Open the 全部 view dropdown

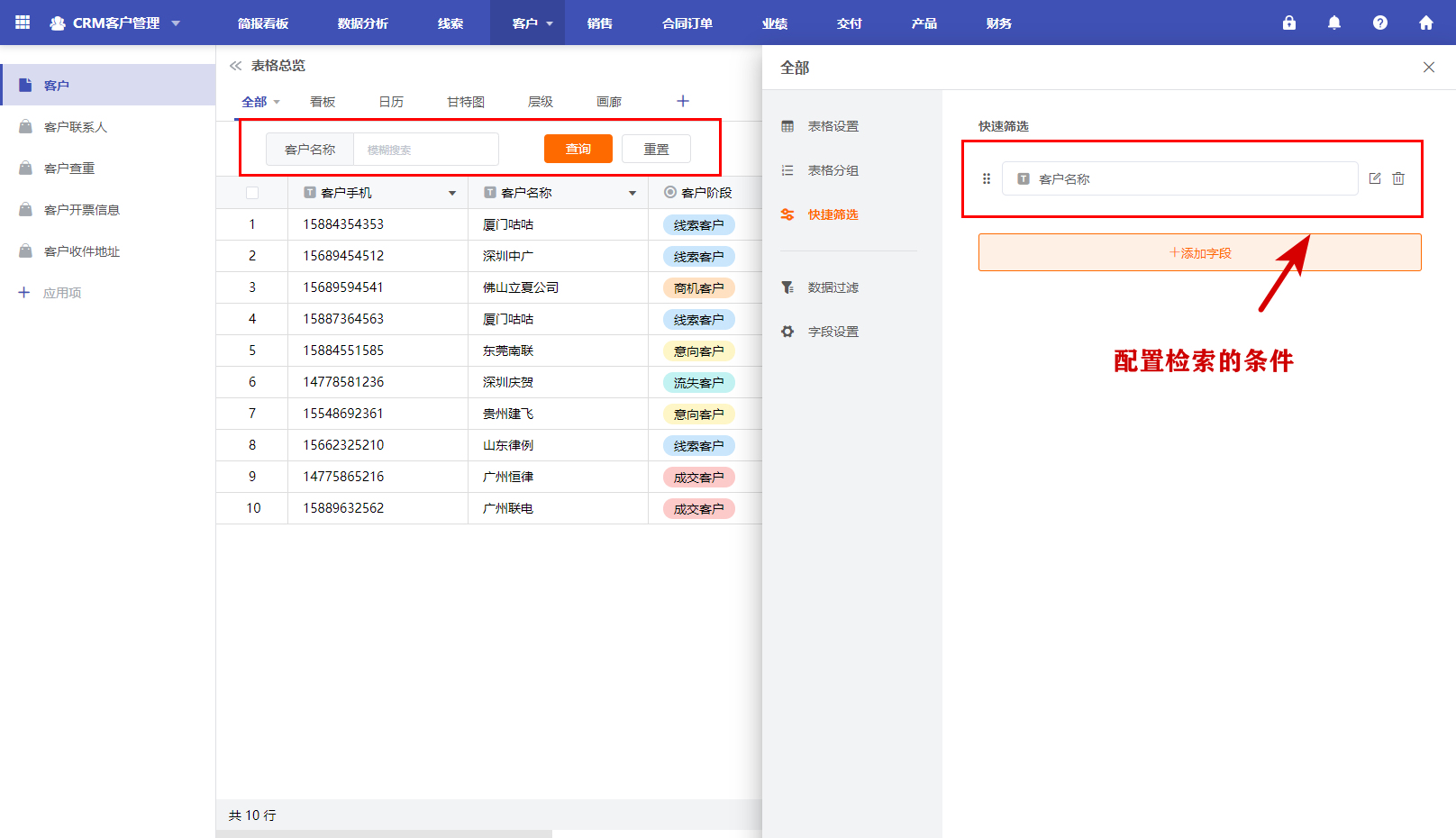click(259, 101)
